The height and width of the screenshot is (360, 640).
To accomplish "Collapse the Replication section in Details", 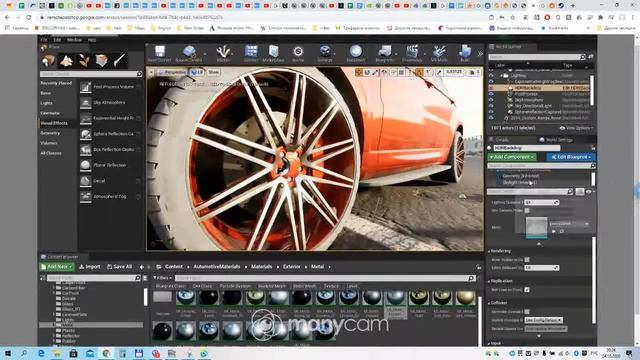I will [x=489, y=281].
